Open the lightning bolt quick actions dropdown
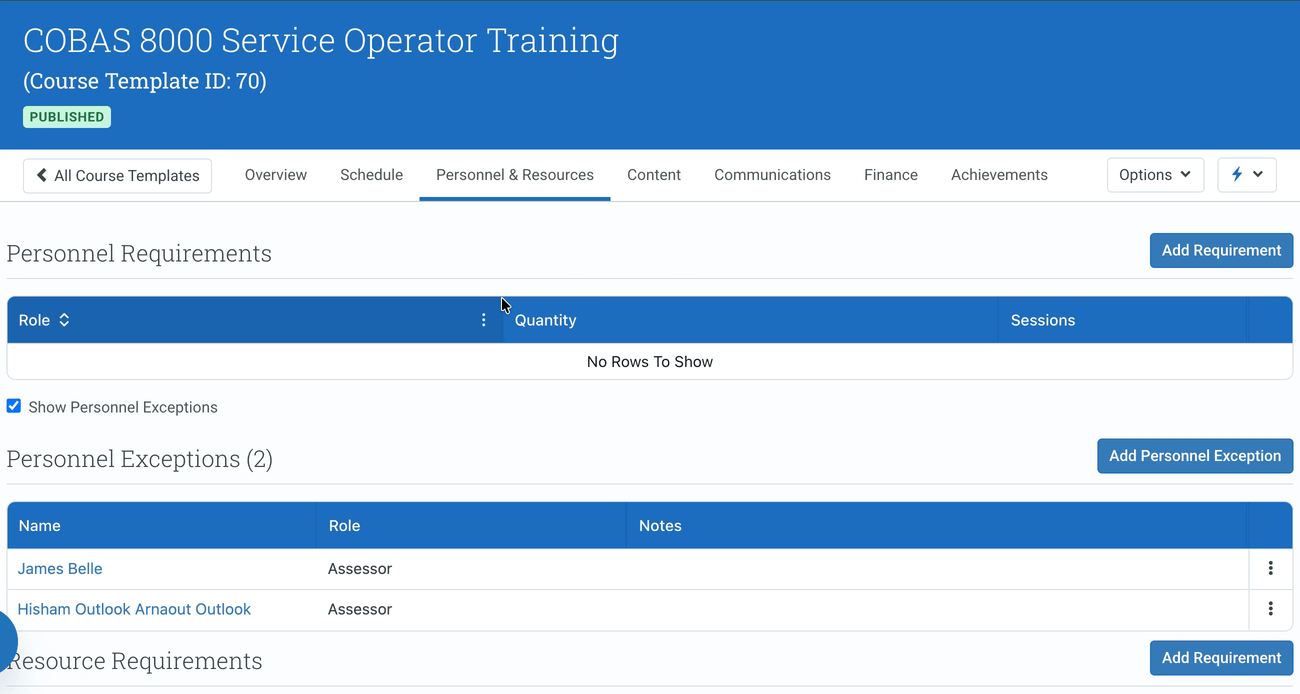The width and height of the screenshot is (1300, 694). [x=1247, y=175]
